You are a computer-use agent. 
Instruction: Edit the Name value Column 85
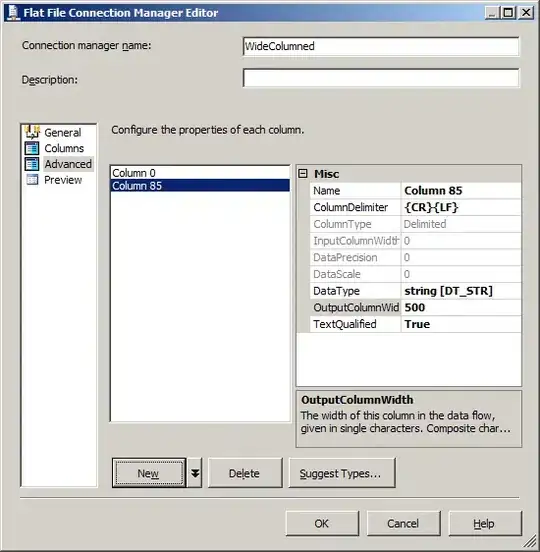pos(461,190)
